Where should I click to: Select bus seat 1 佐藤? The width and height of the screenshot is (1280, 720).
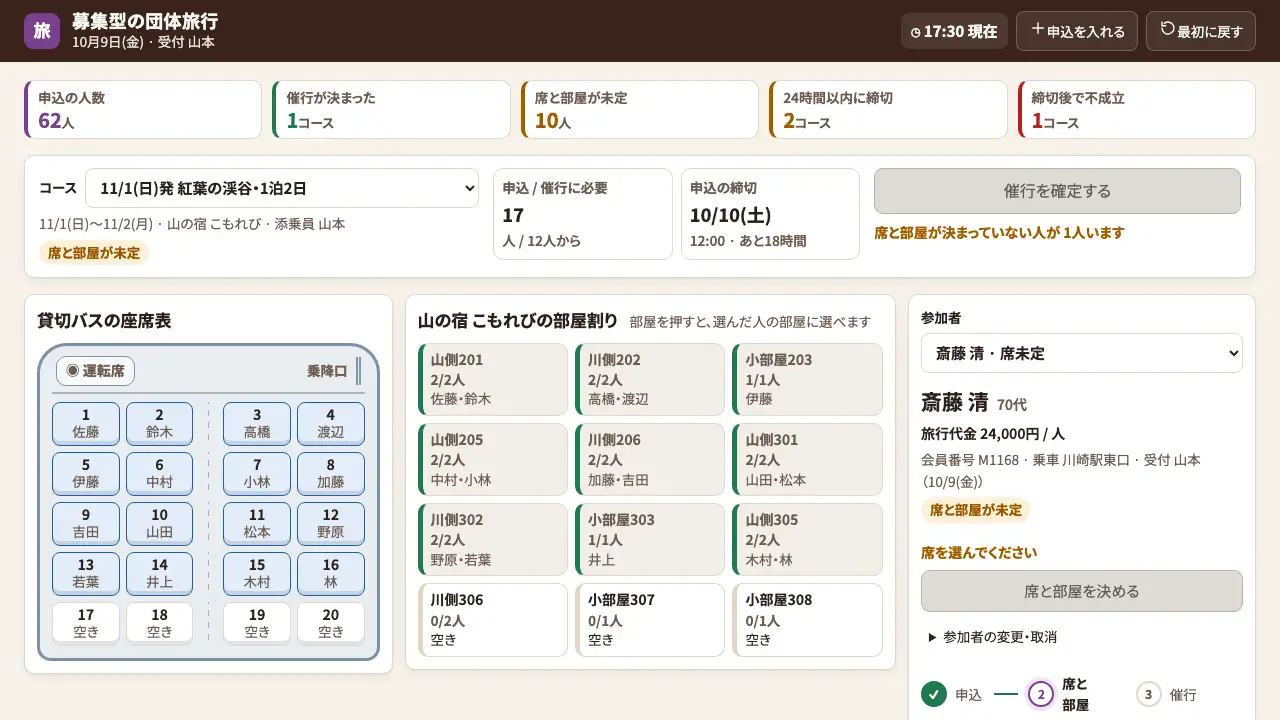[x=86, y=423]
